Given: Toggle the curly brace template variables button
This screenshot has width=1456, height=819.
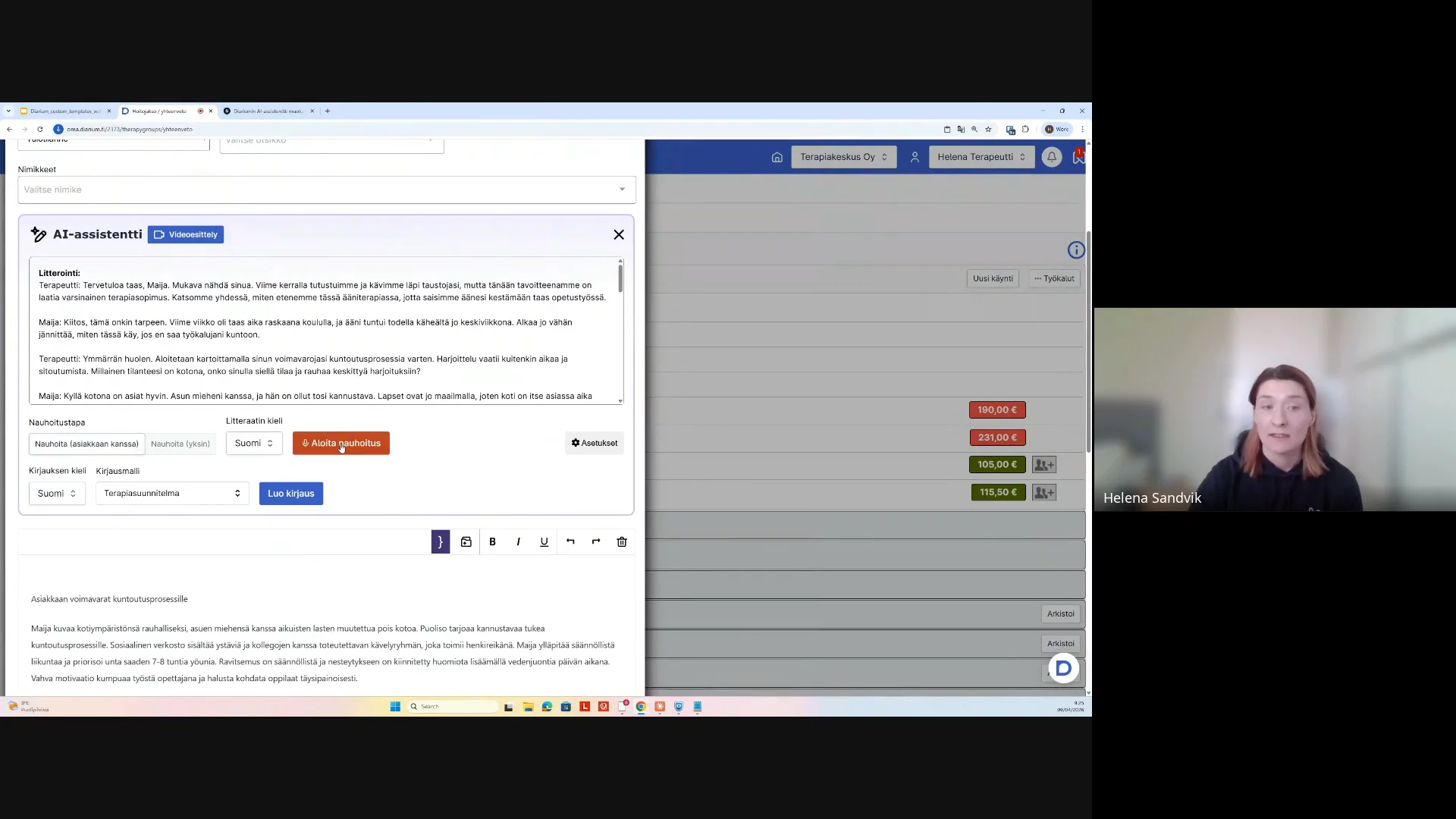Looking at the screenshot, I should pyautogui.click(x=441, y=541).
